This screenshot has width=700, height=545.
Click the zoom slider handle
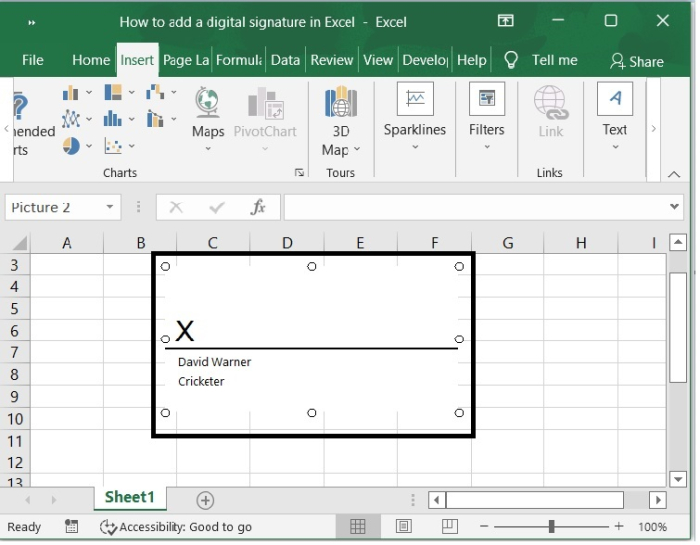tap(551, 527)
